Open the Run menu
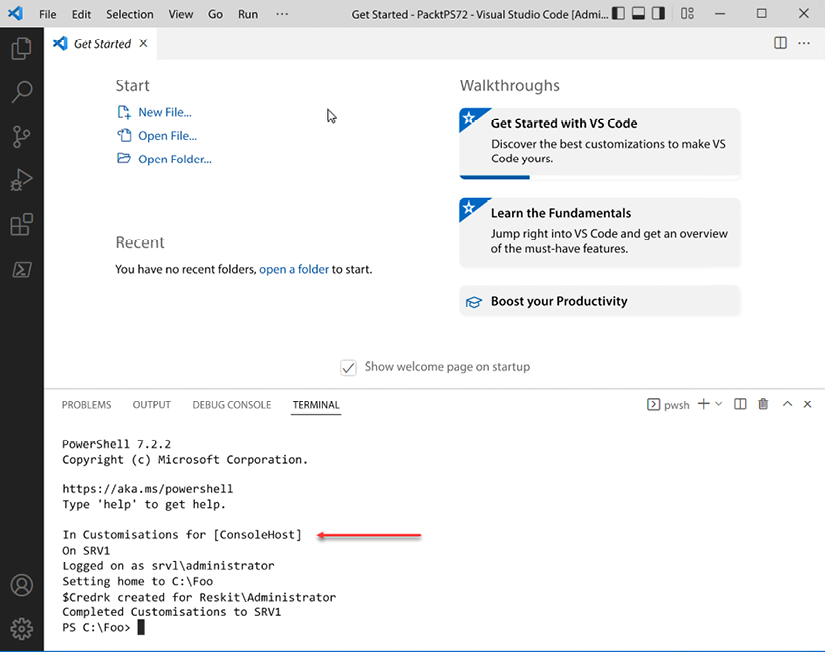Viewport: 825px width, 652px height. tap(248, 14)
